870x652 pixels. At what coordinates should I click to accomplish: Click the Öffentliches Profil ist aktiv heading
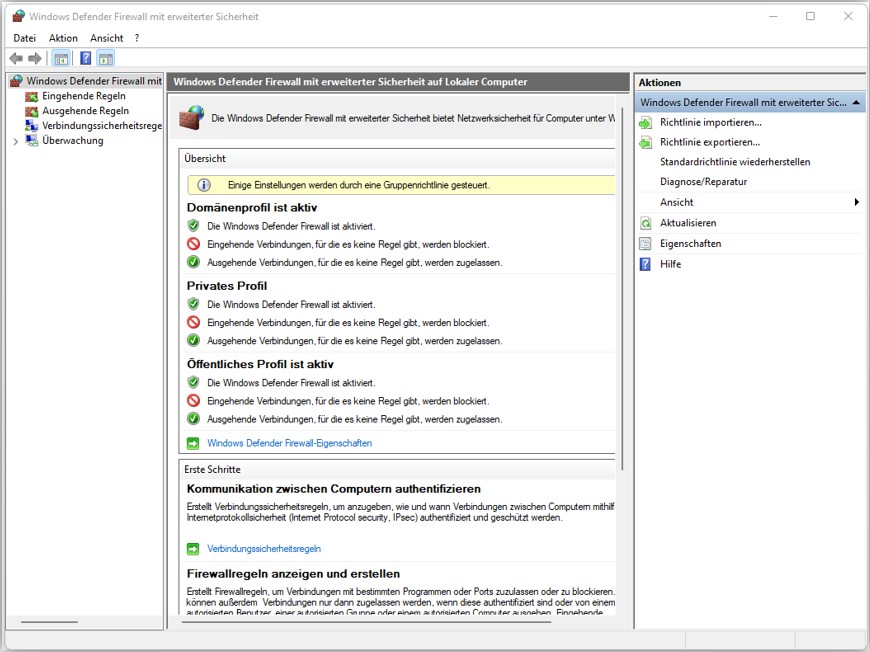[x=260, y=365]
